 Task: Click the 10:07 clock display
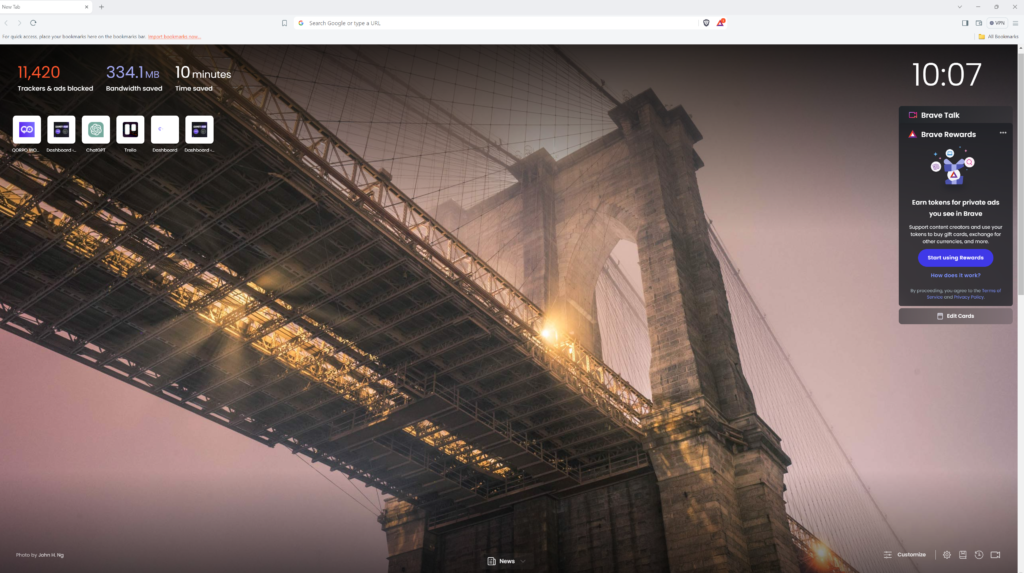[946, 74]
